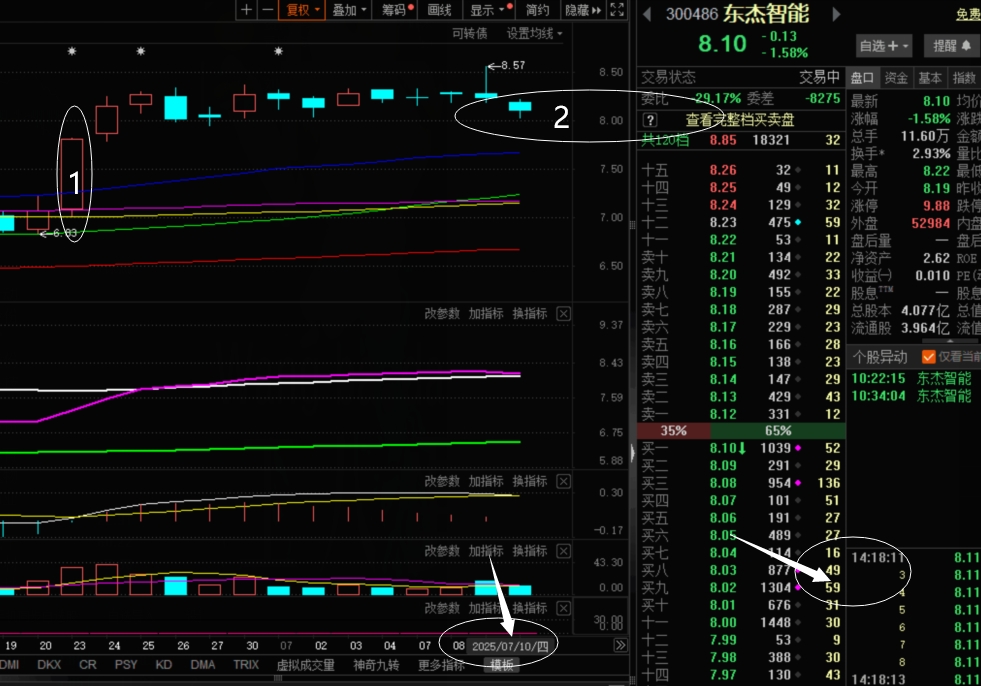Open the 叠加 dropdown
Image resolution: width=981 pixels, height=686 pixels.
349,10
